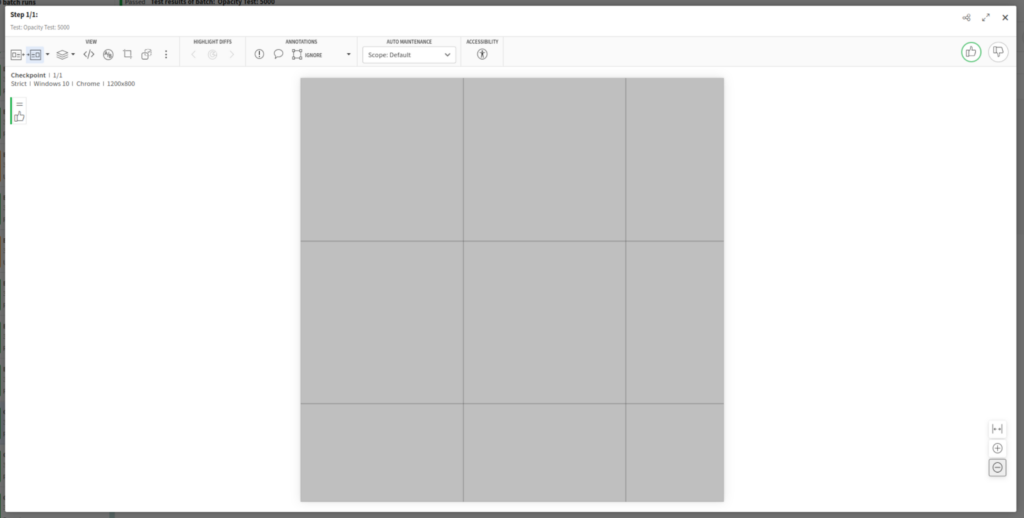Click the checkpoint step thumbs-up thumbnail
1024x518 pixels.
[x=19, y=116]
